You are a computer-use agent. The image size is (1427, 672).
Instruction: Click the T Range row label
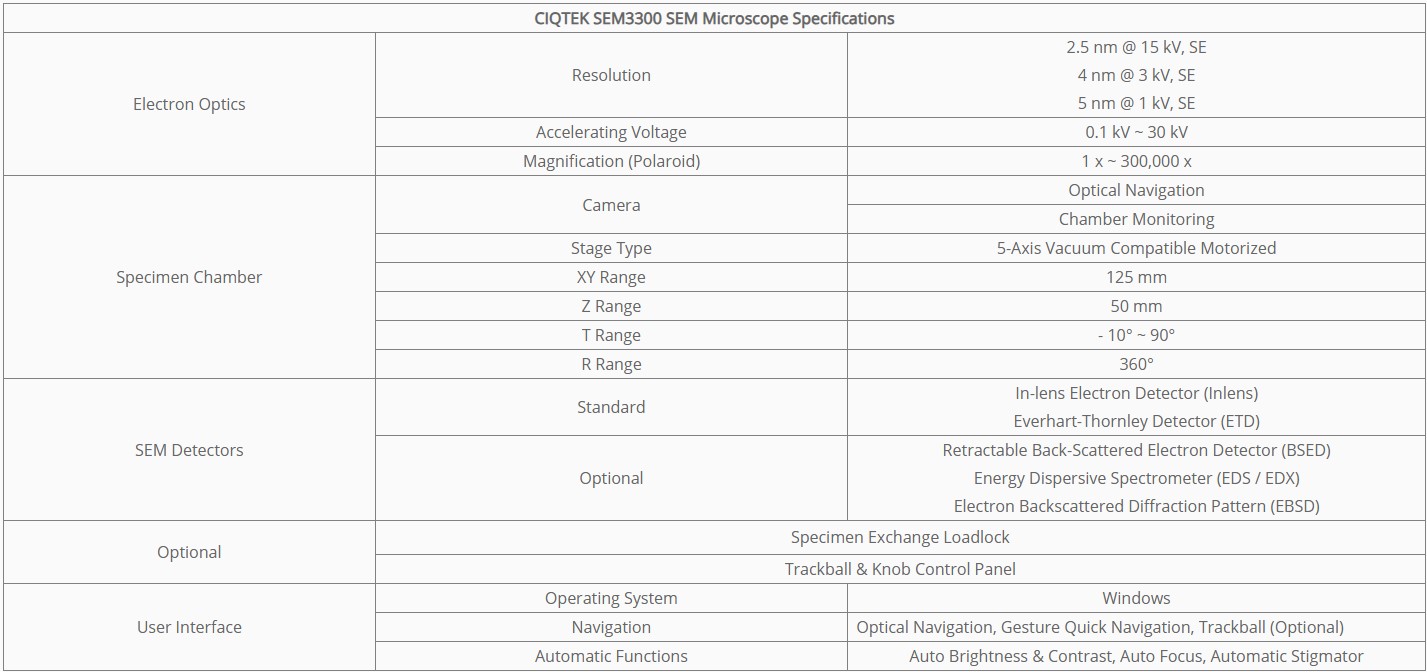[611, 335]
